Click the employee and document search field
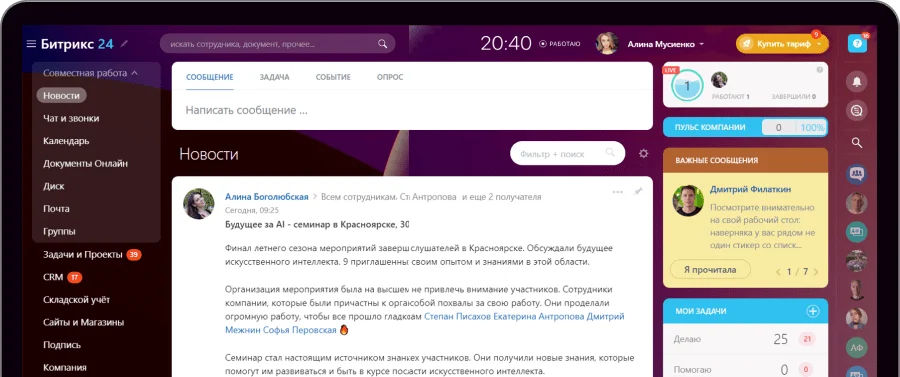900x377 pixels. [277, 44]
